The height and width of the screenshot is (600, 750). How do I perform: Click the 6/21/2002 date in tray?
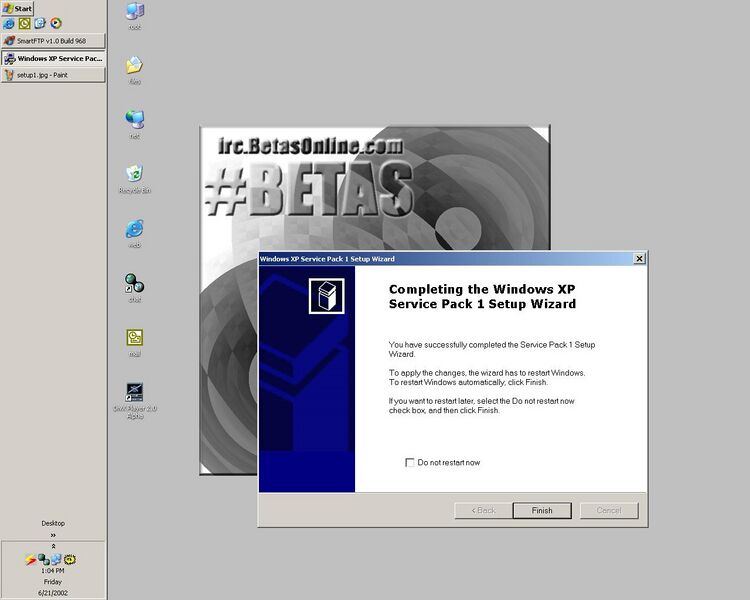pyautogui.click(x=53, y=593)
